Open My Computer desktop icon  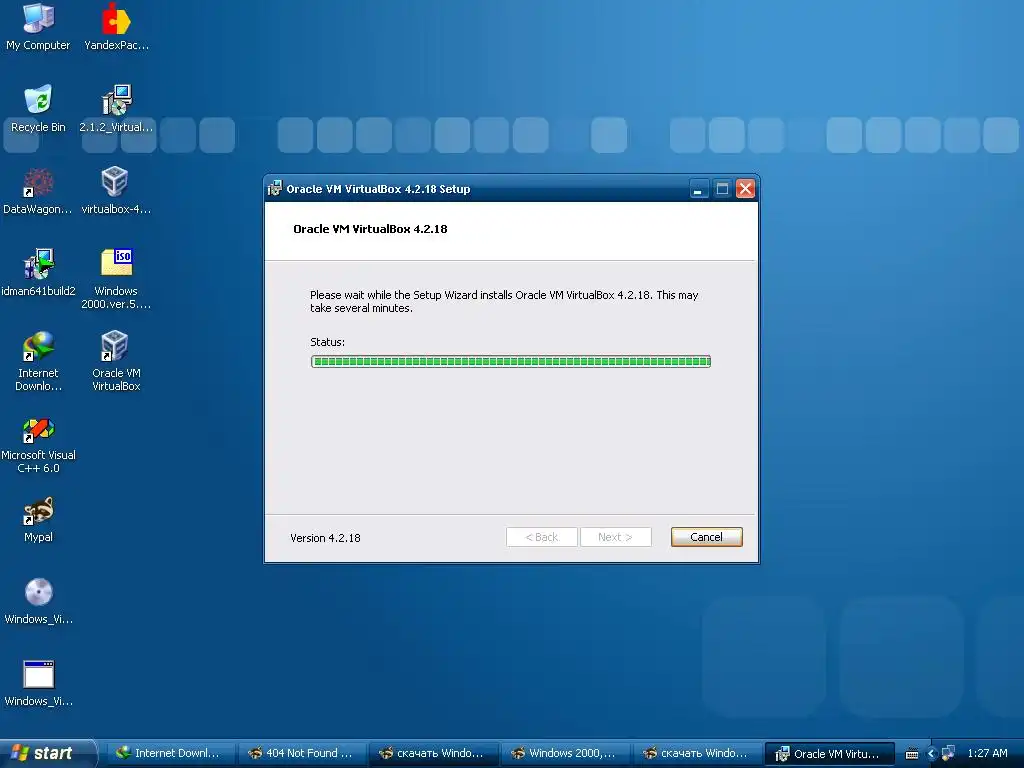(x=38, y=26)
